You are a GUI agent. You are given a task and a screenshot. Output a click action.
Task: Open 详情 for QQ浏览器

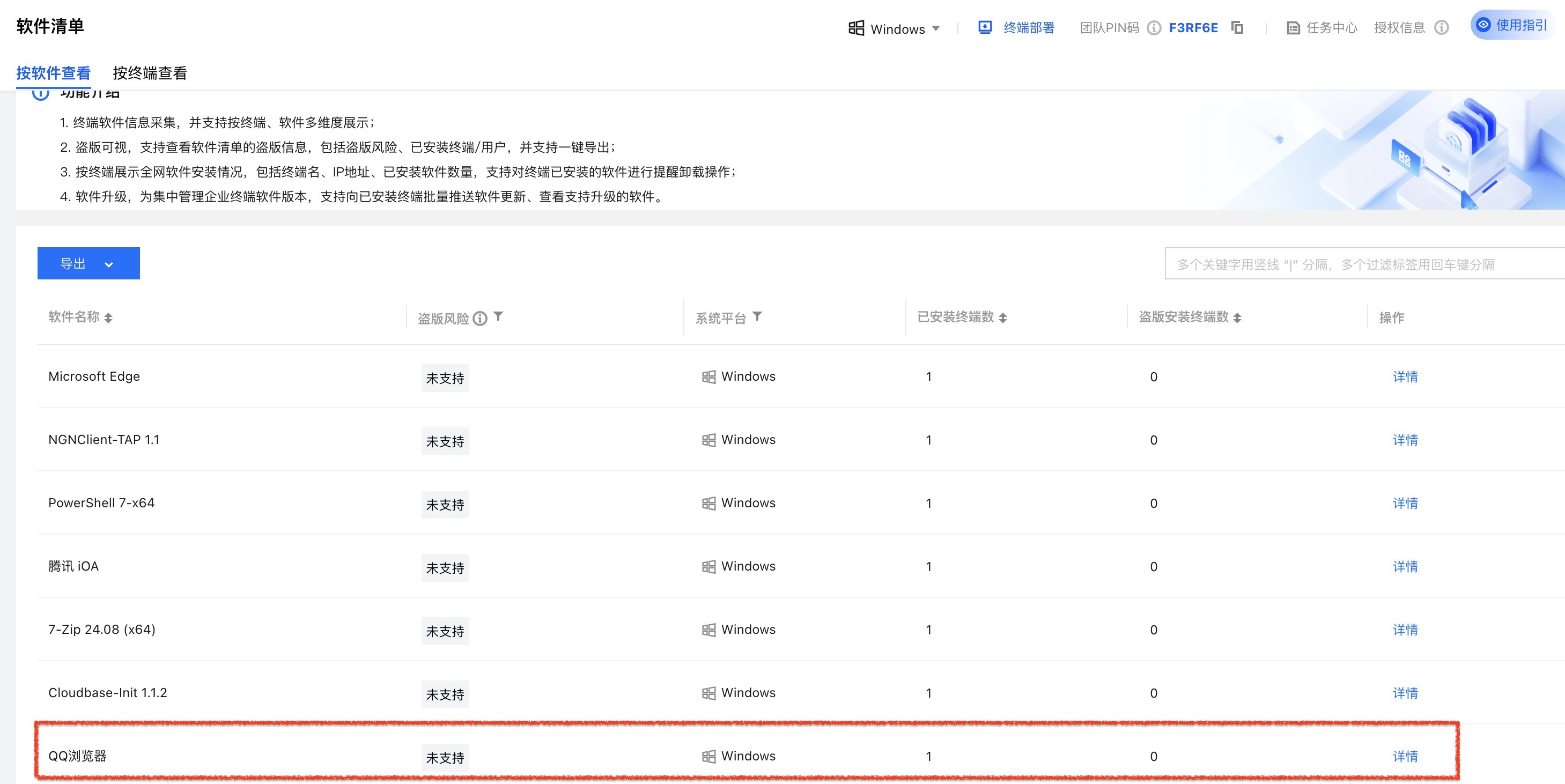[x=1405, y=756]
